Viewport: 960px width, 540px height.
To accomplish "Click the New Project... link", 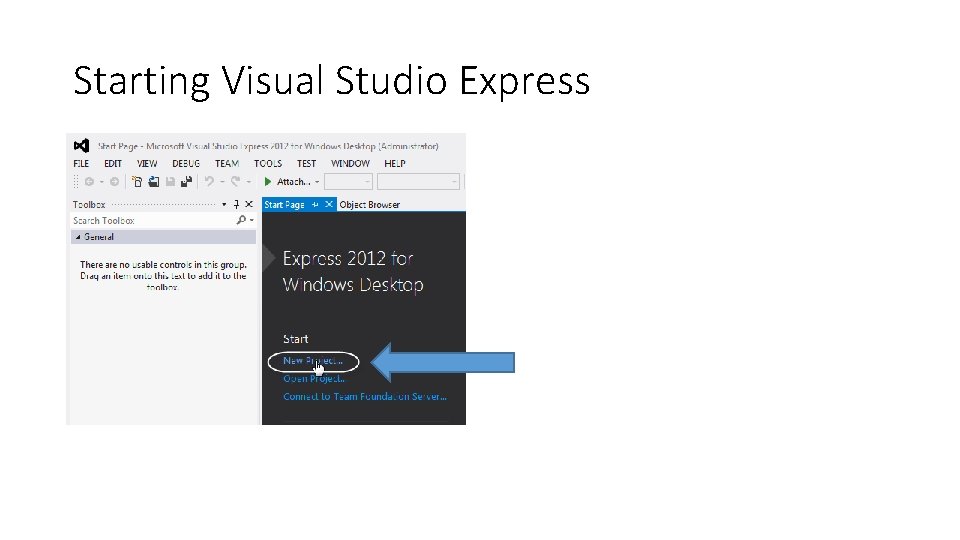I will pyautogui.click(x=313, y=361).
